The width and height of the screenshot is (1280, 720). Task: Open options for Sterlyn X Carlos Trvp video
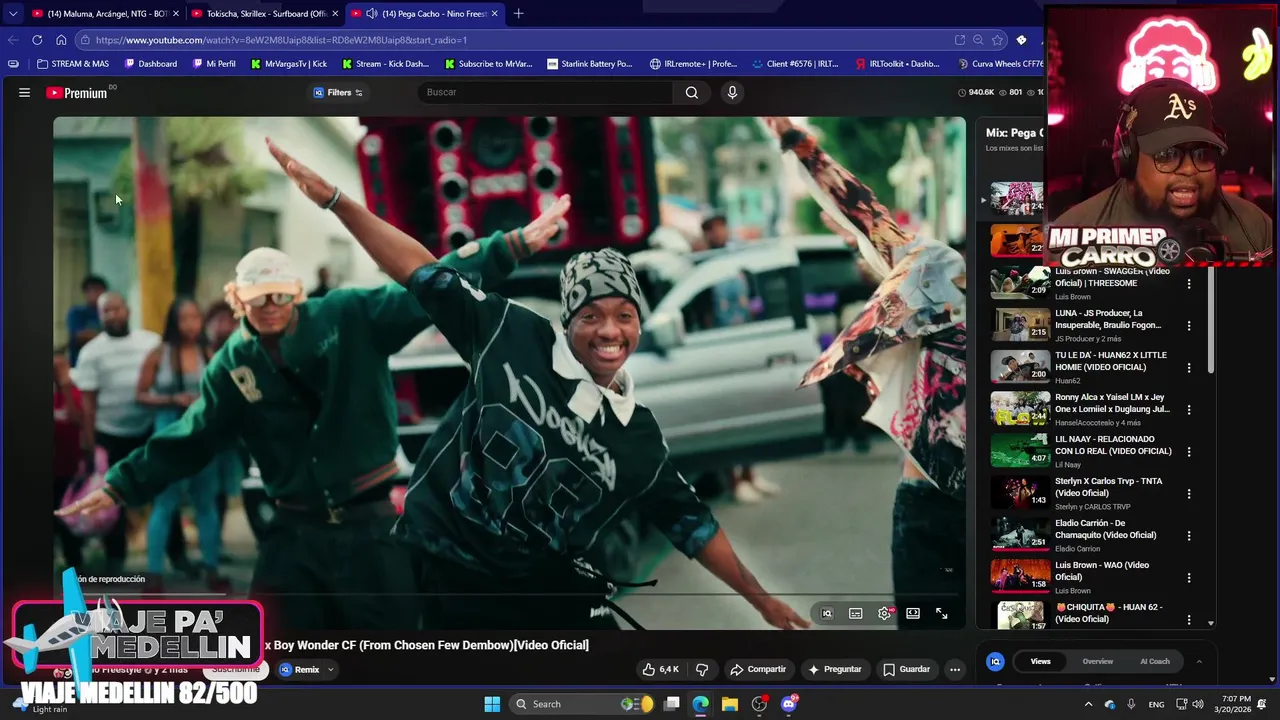(1189, 494)
